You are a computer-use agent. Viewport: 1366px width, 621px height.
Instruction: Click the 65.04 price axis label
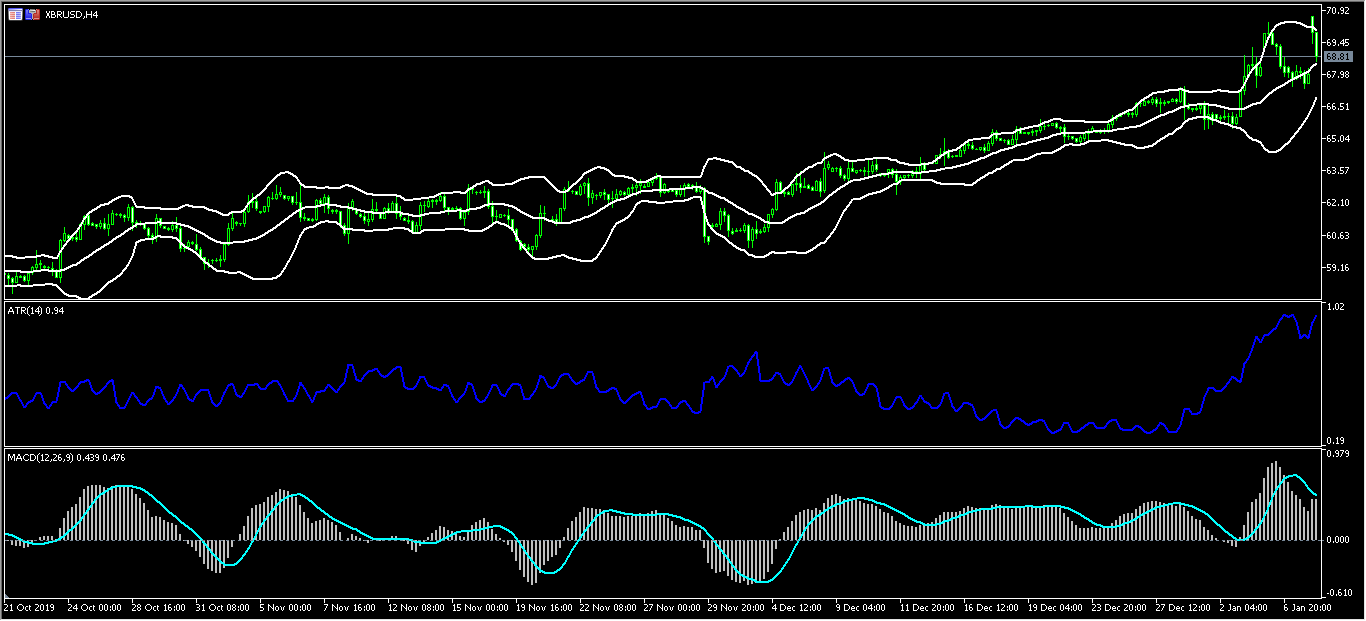coord(1338,139)
